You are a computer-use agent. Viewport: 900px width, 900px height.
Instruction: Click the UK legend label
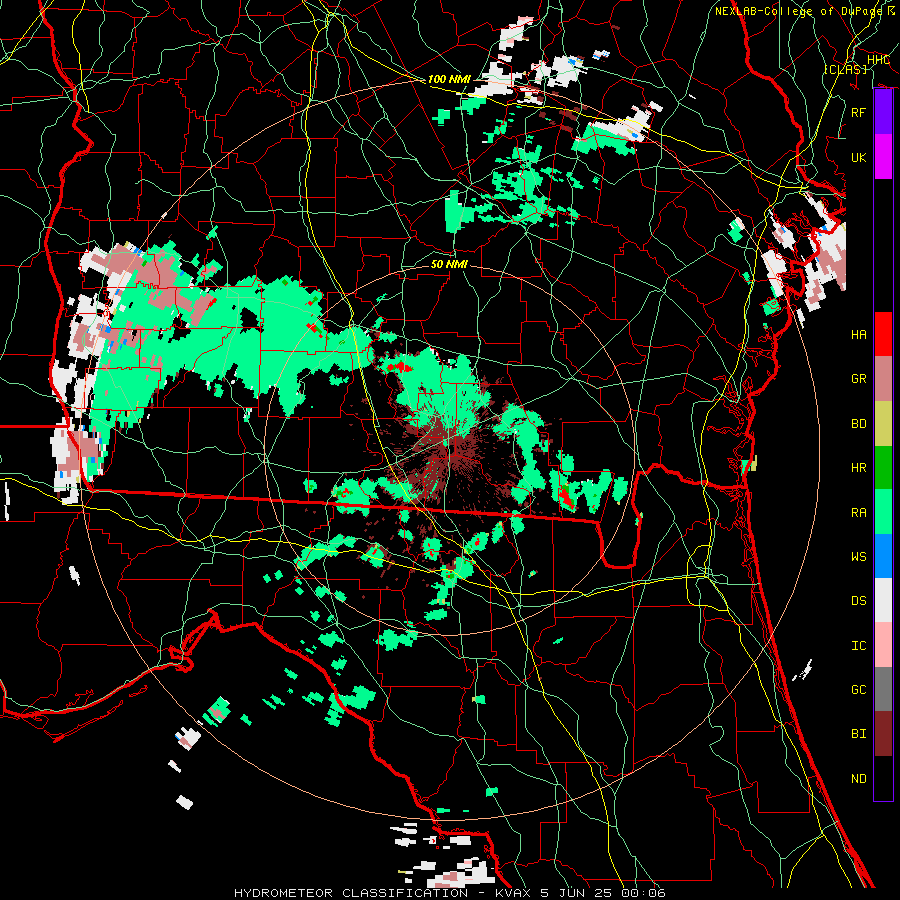point(858,157)
